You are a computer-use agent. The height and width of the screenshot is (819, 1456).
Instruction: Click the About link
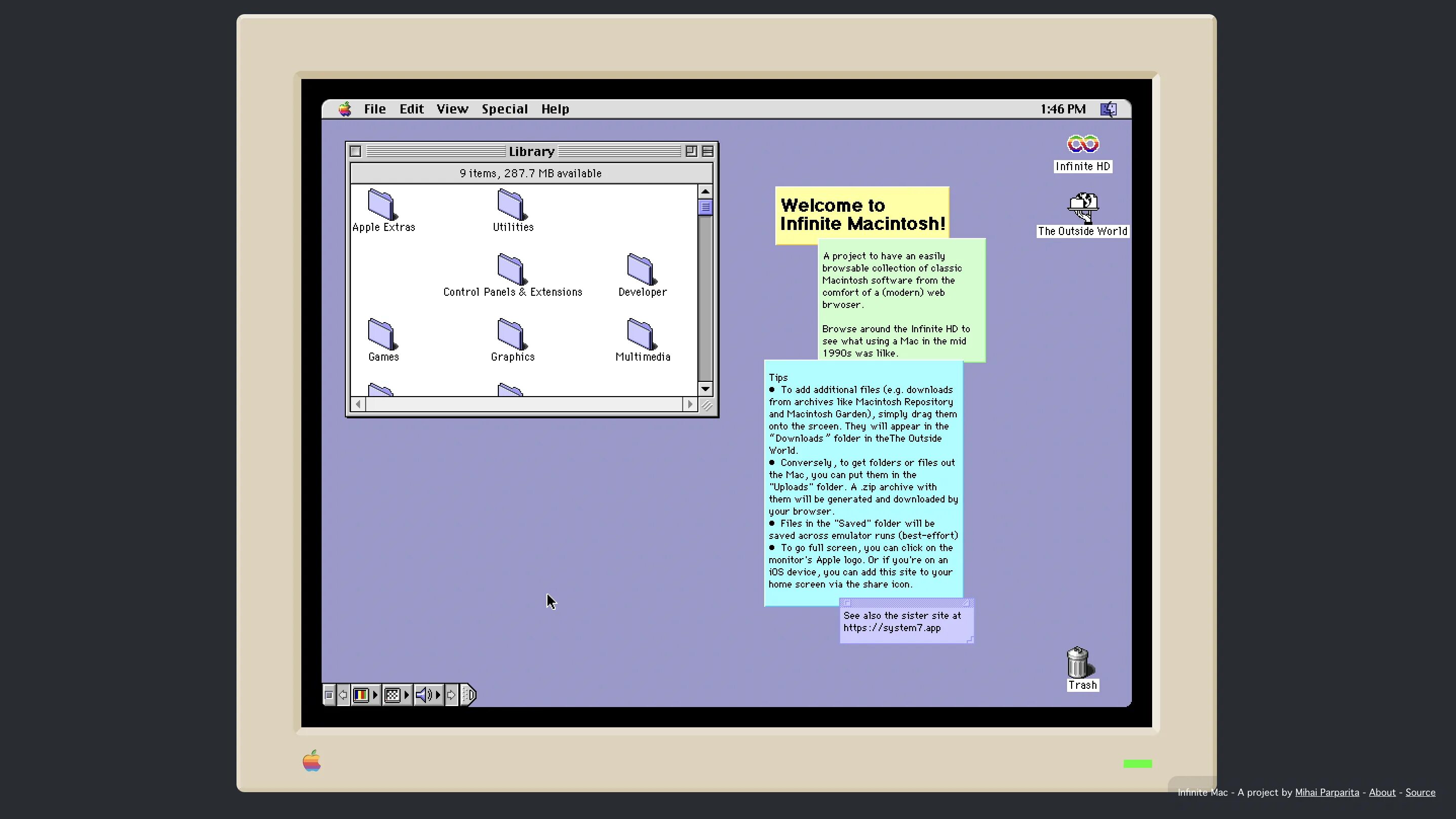point(1382,793)
